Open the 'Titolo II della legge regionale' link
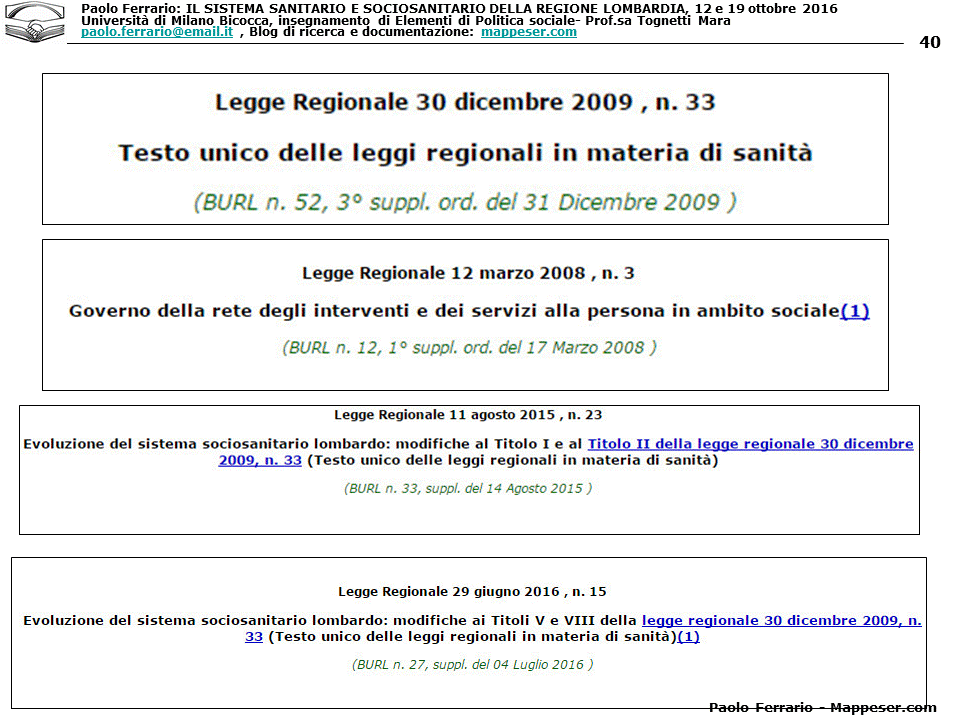Screen dimensions: 960x720 click(x=750, y=444)
